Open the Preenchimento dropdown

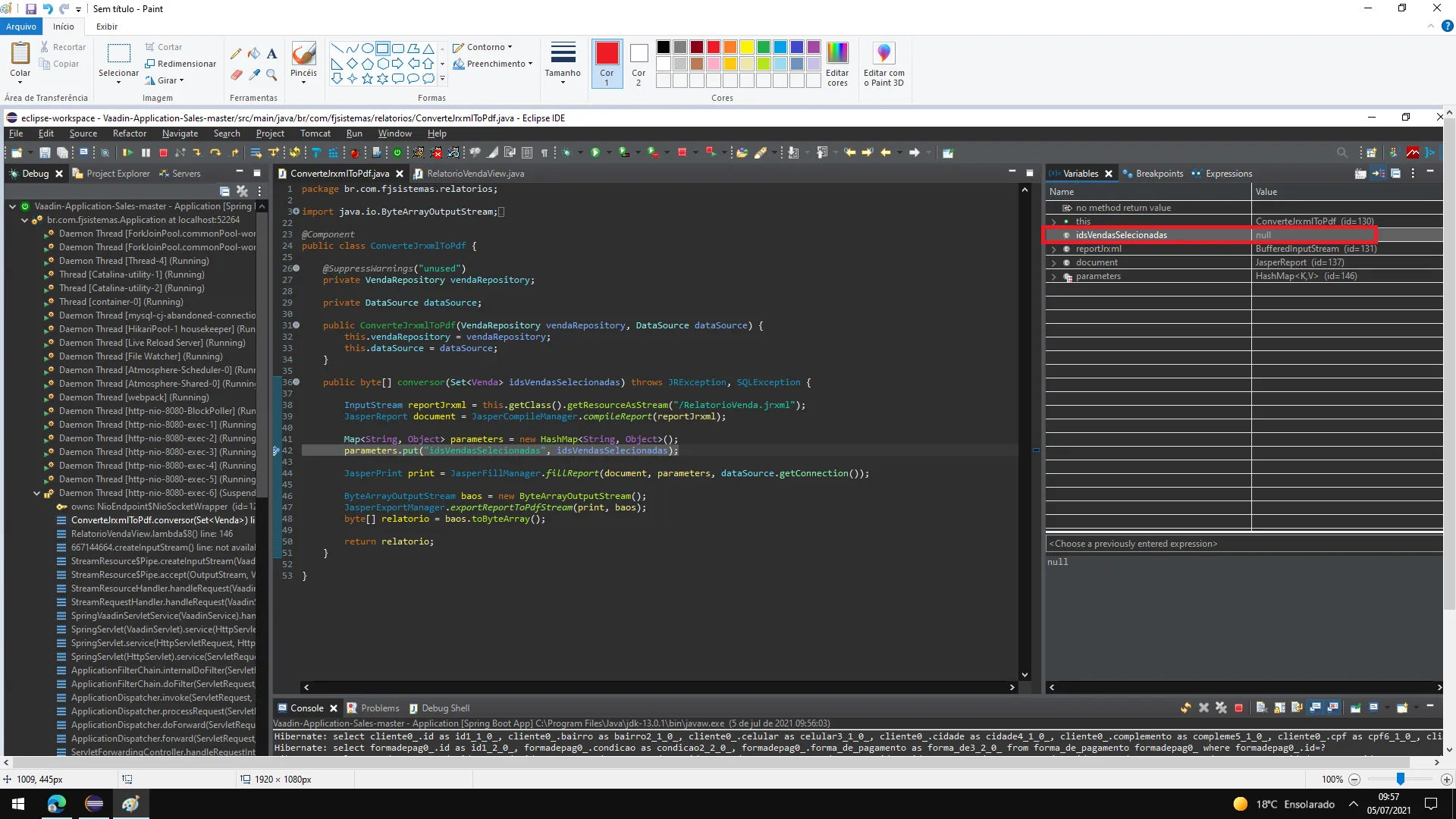point(494,64)
